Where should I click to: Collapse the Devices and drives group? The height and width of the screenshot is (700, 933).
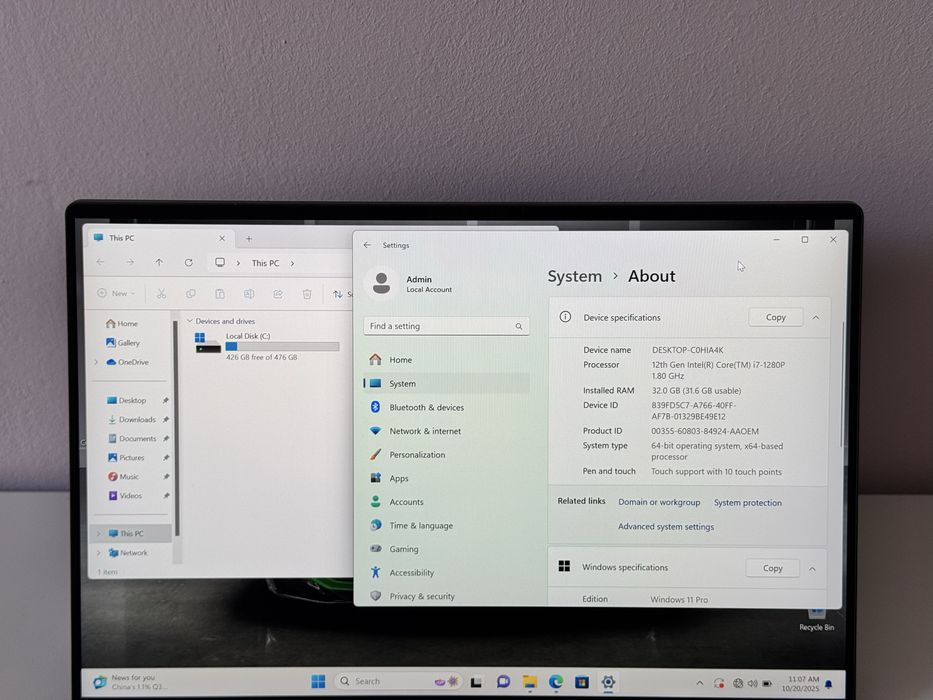point(190,321)
